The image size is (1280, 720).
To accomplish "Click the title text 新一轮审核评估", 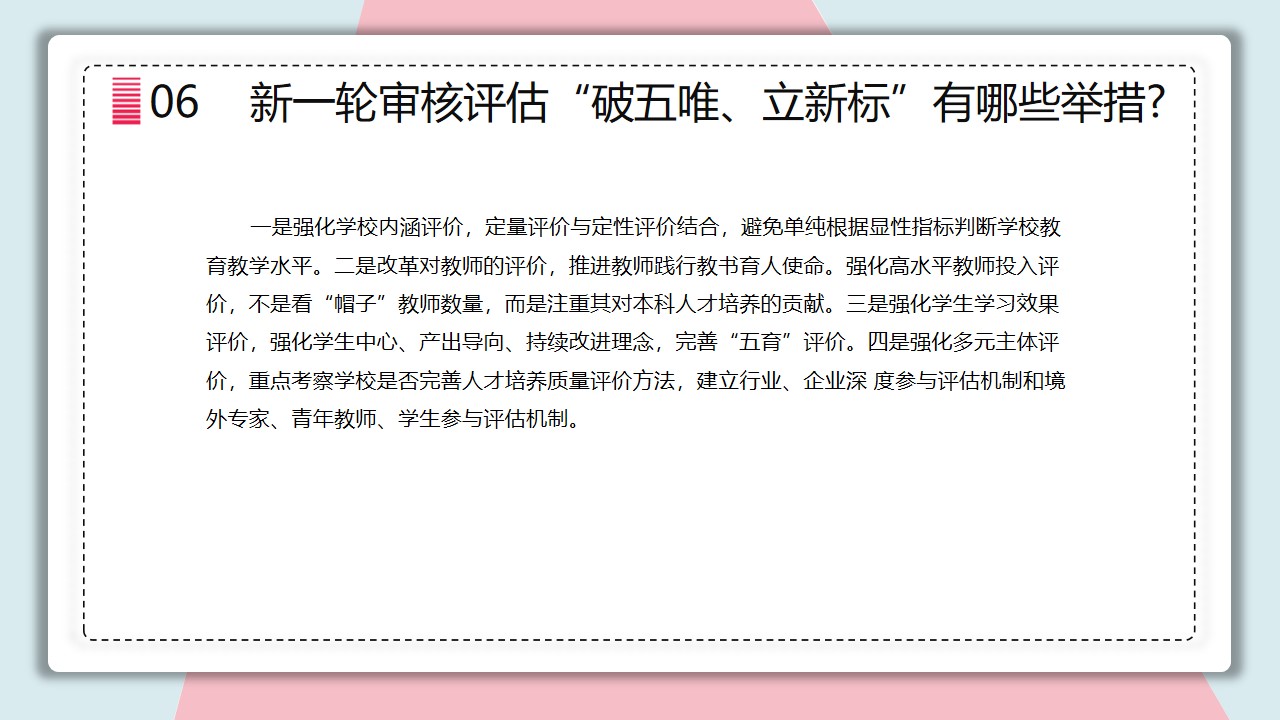I will 398,103.
